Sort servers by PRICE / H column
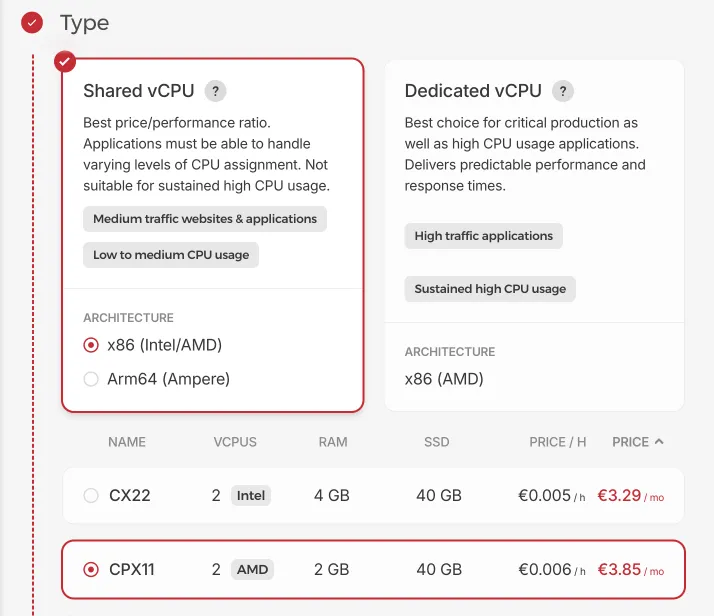This screenshot has height=616, width=714. [557, 442]
